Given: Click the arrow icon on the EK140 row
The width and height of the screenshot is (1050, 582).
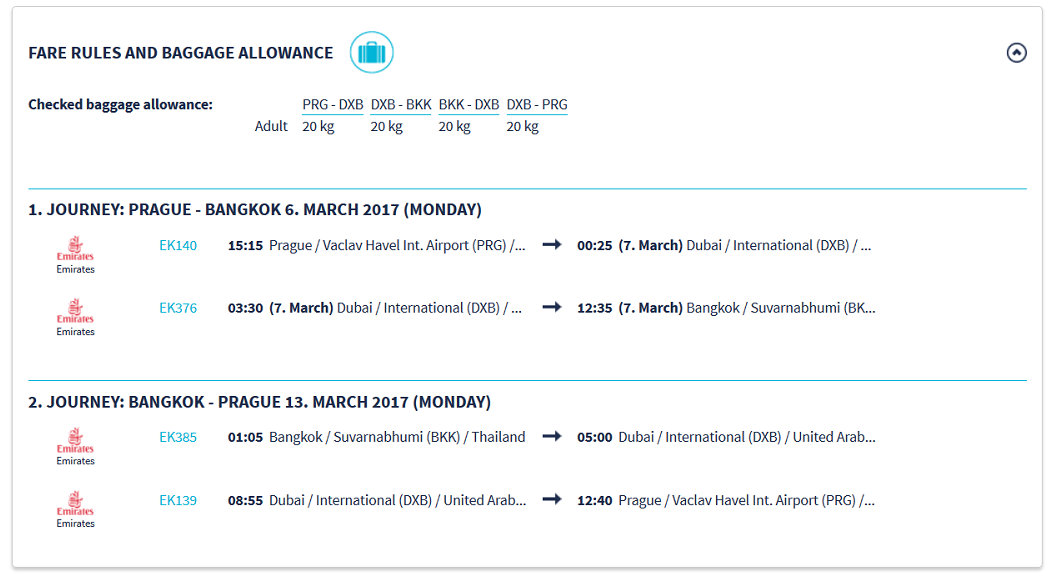Looking at the screenshot, I should (x=551, y=245).
